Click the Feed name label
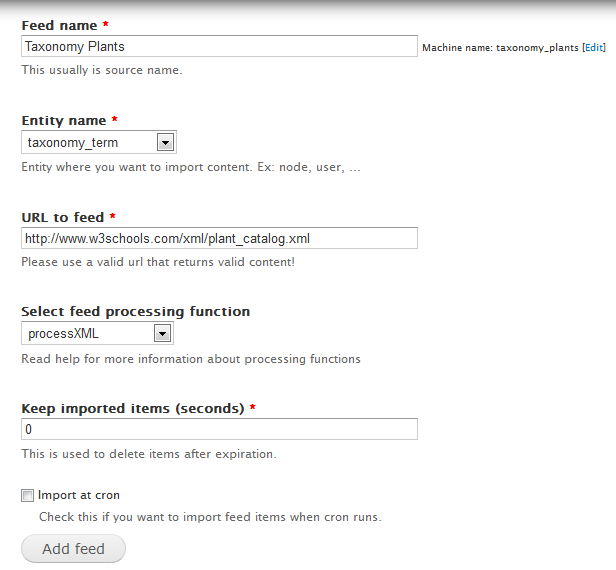 tap(59, 26)
